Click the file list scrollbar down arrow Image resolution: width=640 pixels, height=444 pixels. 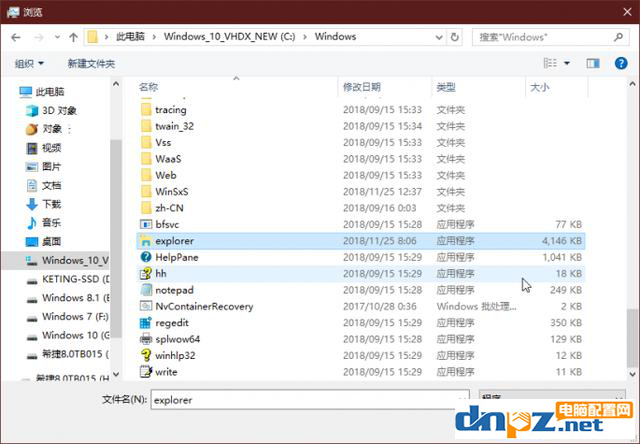(633, 373)
